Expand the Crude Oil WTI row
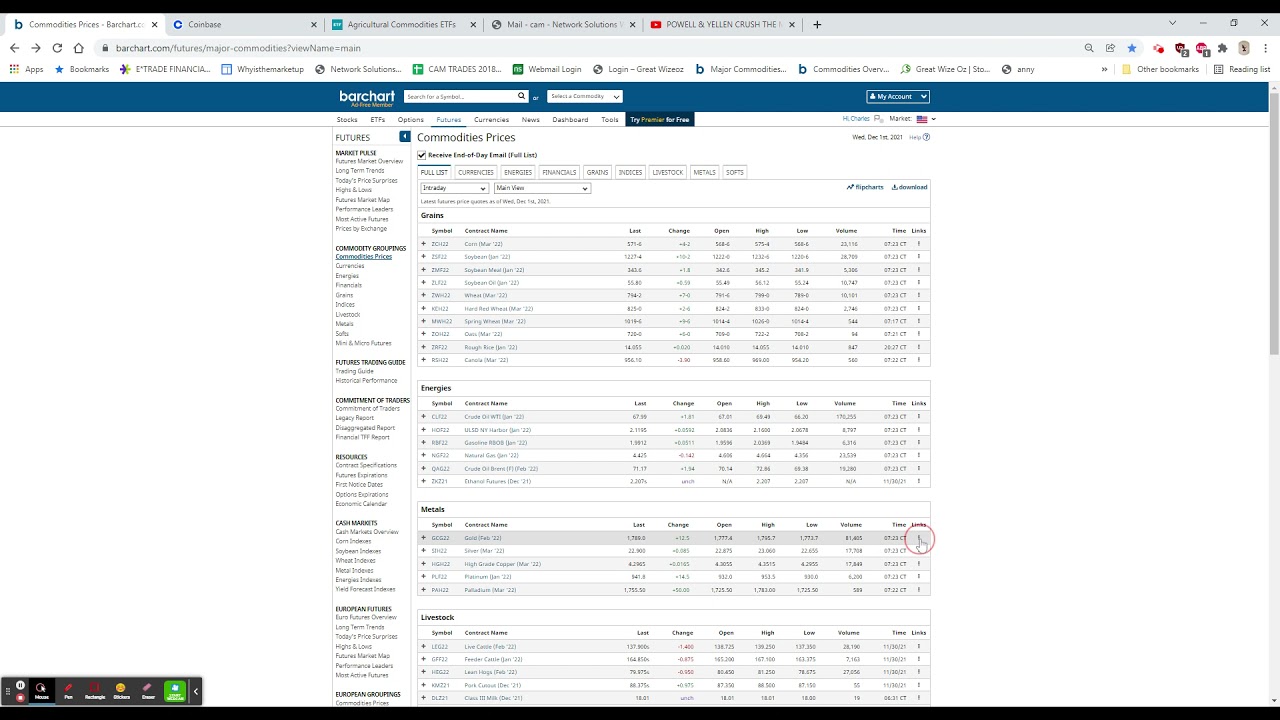 tap(423, 417)
